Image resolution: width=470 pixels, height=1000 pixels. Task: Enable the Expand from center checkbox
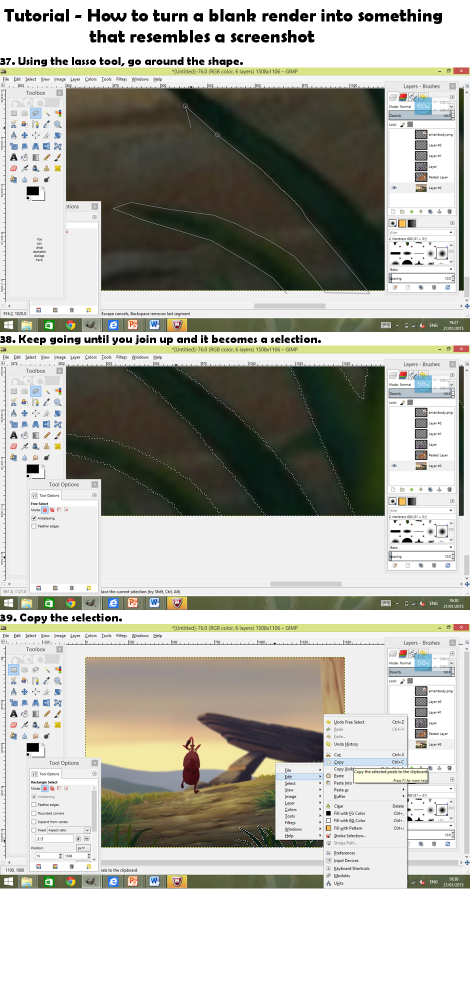34,821
